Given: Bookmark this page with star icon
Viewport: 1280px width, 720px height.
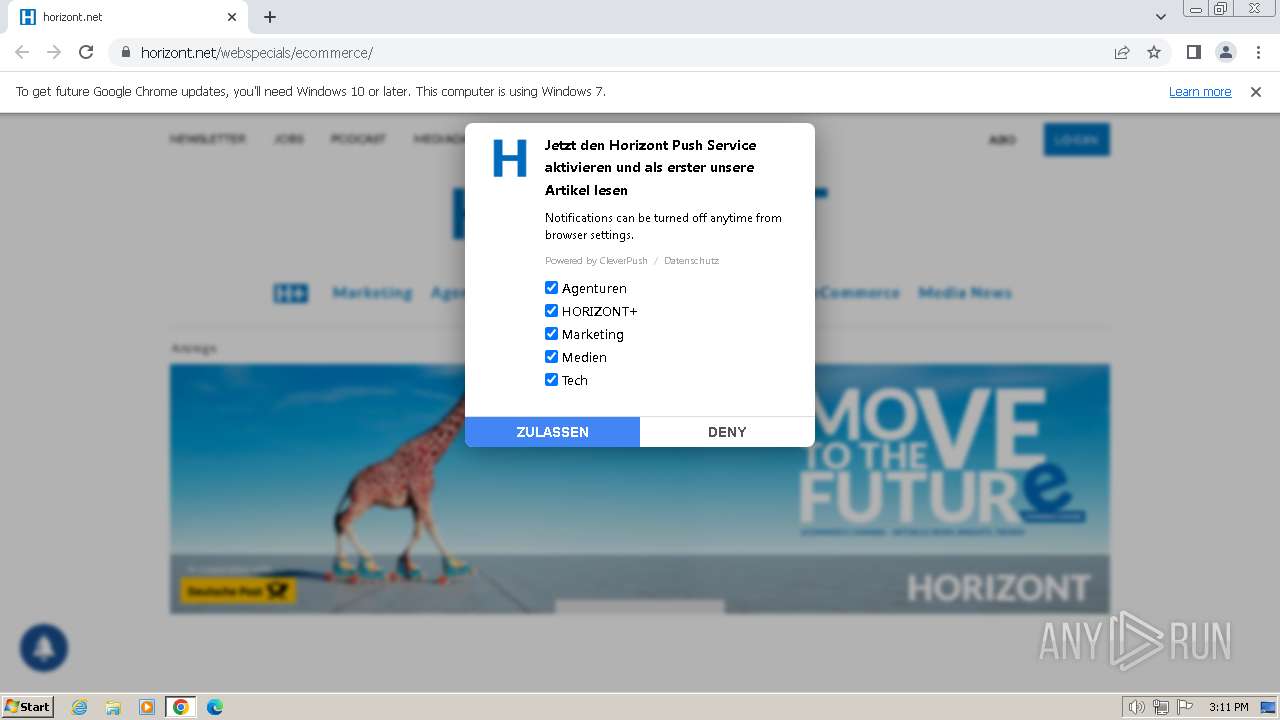Looking at the screenshot, I should point(1154,52).
